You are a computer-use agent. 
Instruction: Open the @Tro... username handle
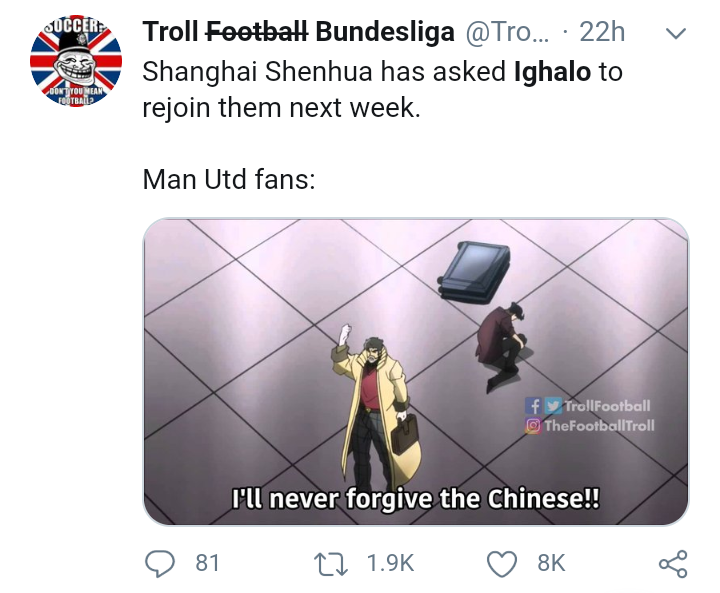(507, 32)
